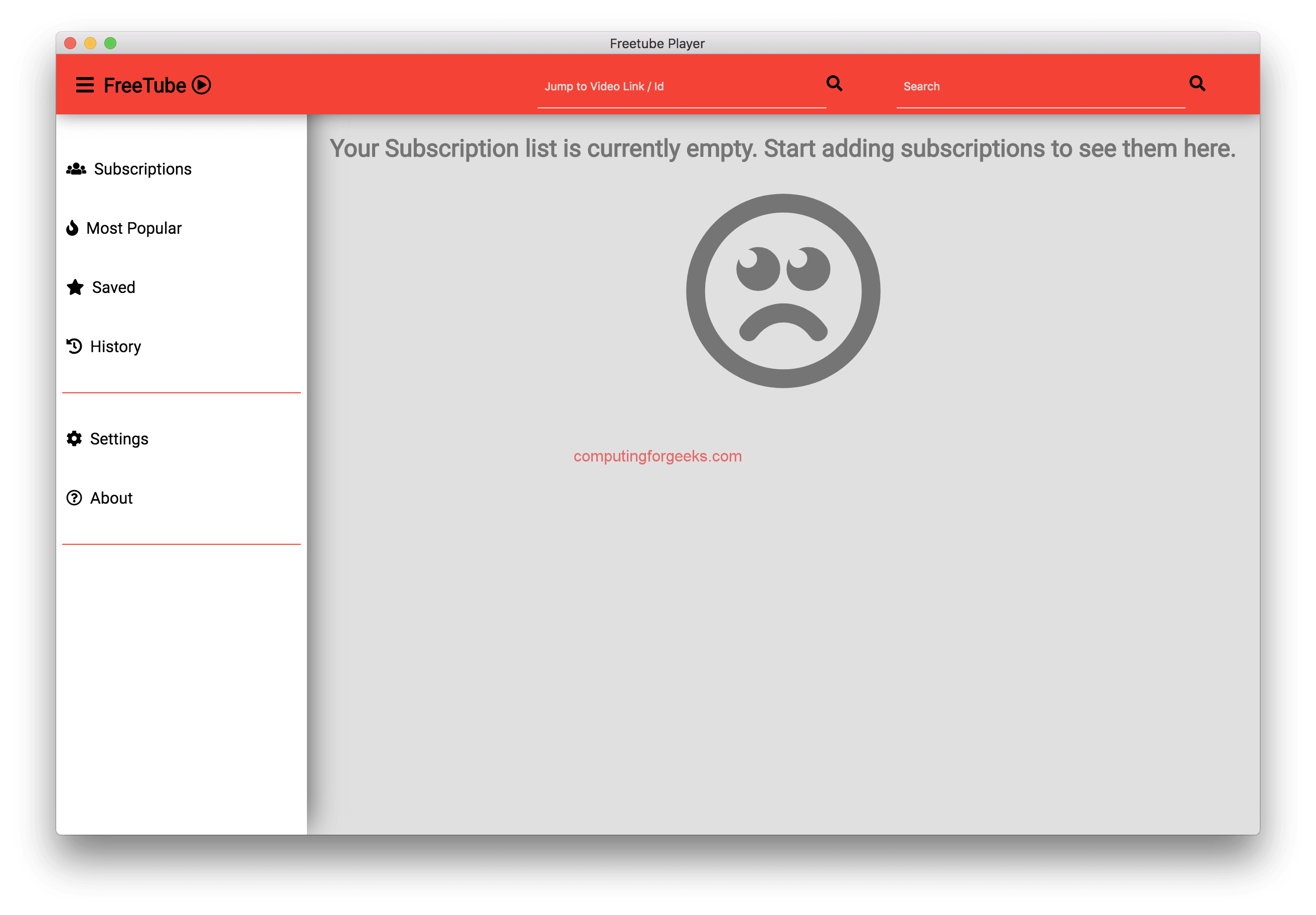Click the About question mark icon
The width and height of the screenshot is (1316, 915).
[75, 498]
